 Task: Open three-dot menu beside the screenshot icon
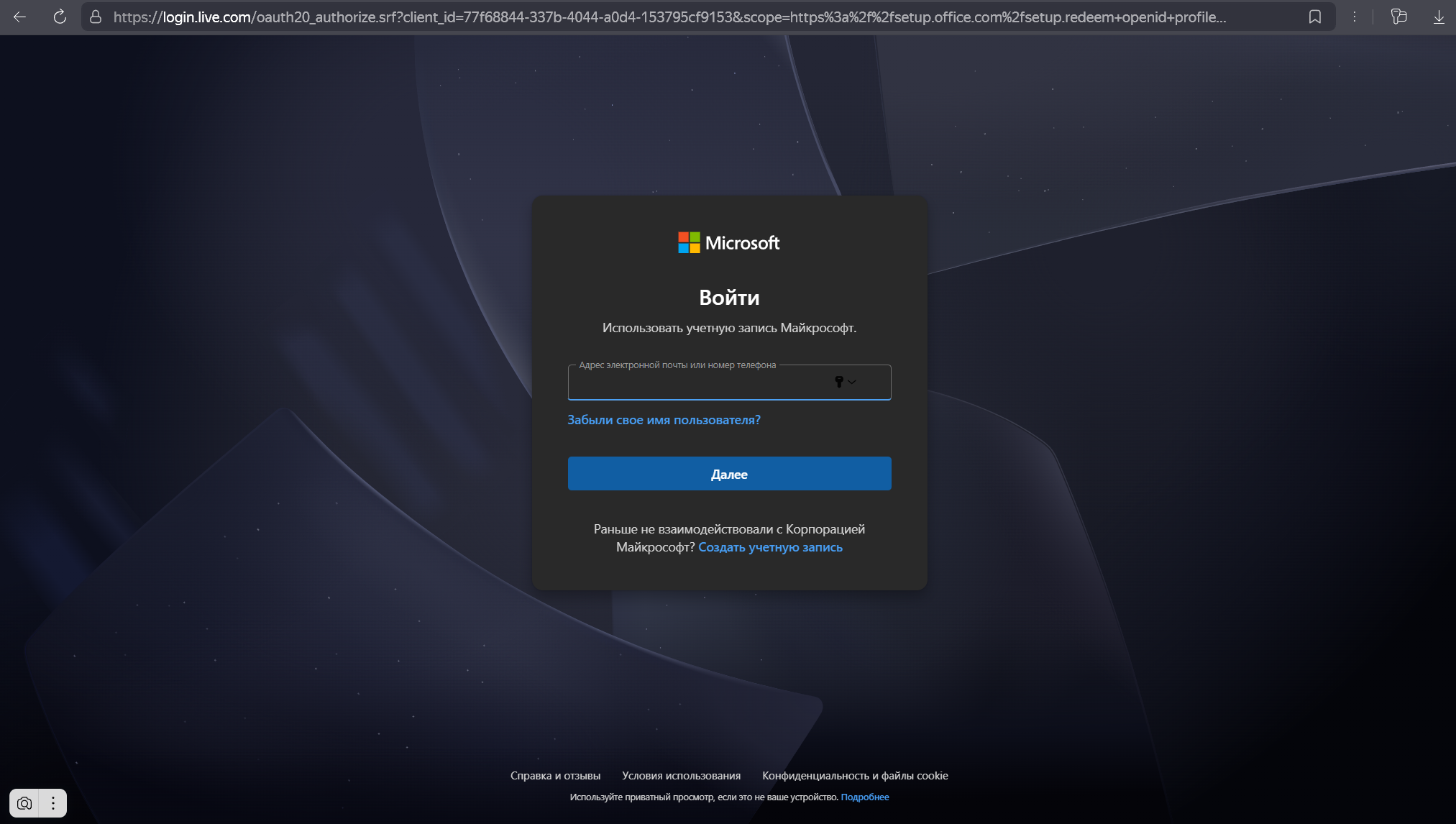click(53, 803)
